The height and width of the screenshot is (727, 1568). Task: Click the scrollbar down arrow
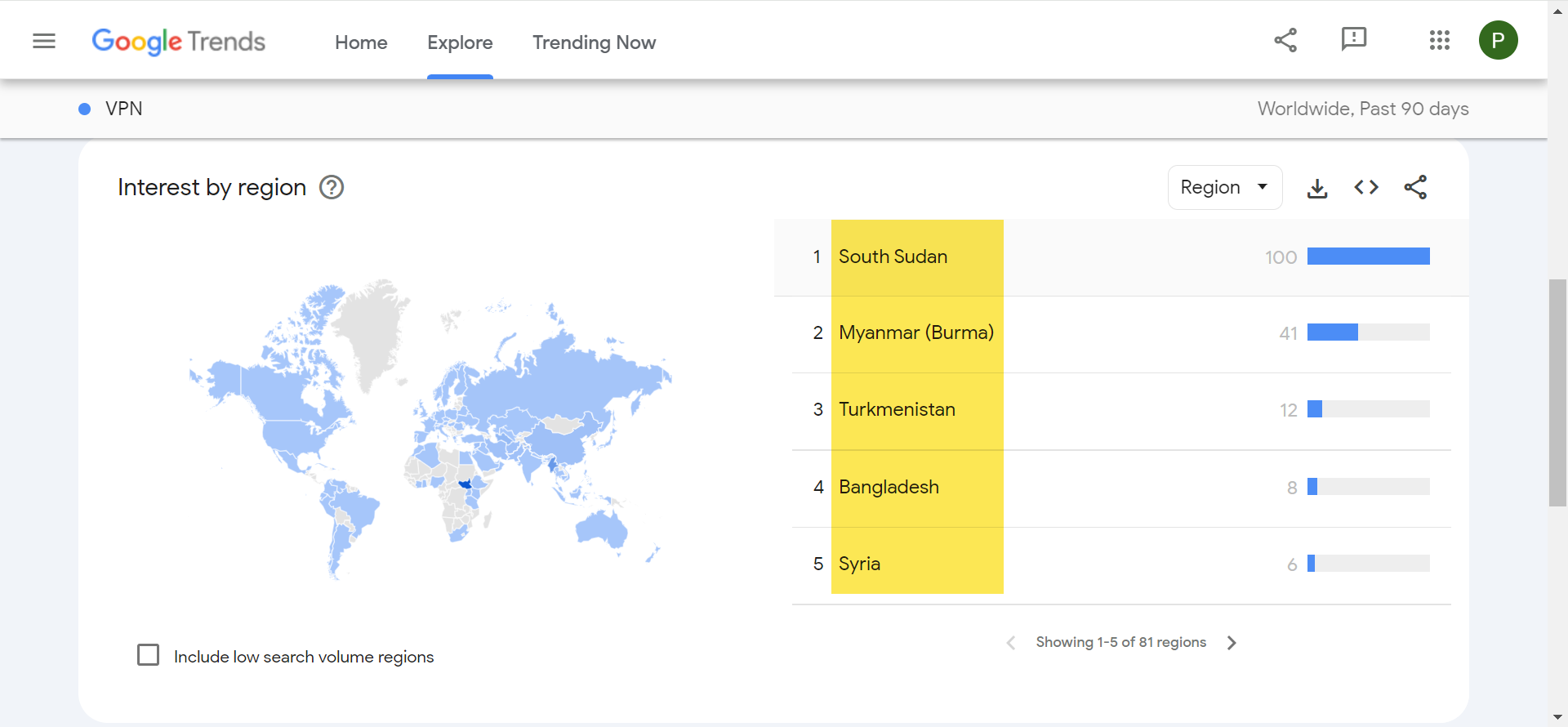tap(1557, 717)
